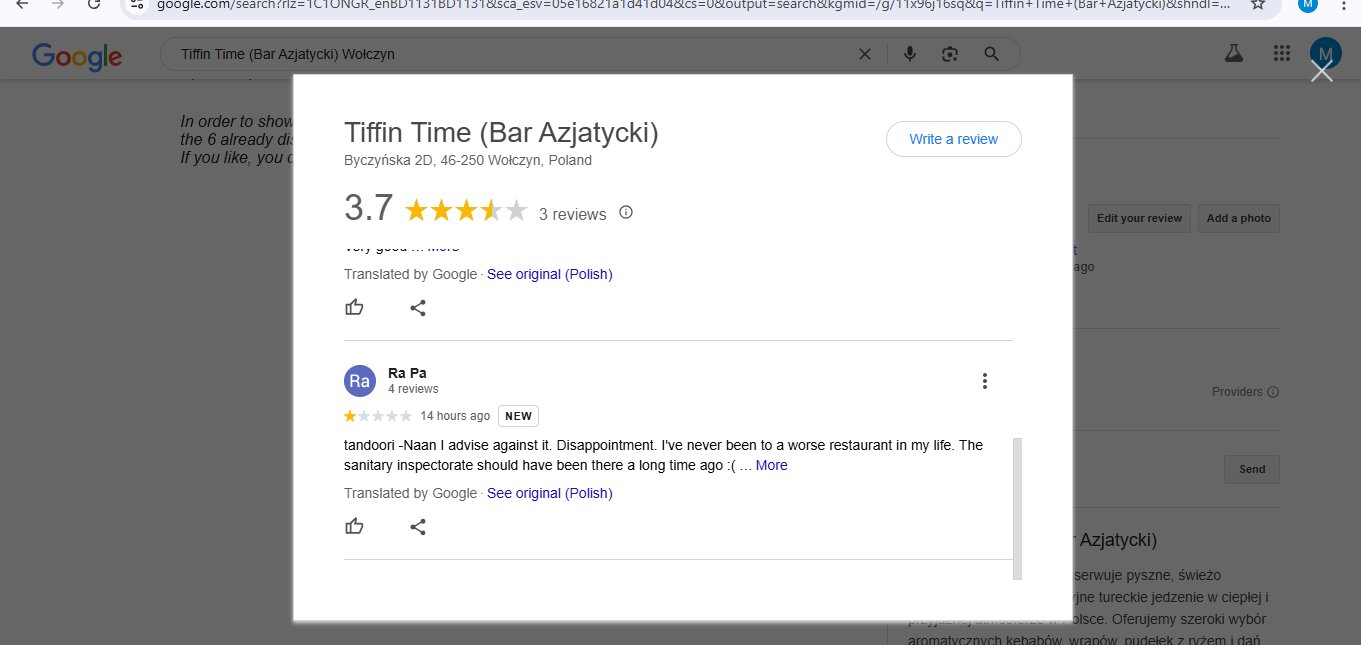This screenshot has width=1361, height=645.
Task: View site information icon in the address bar
Action: [x=139, y=4]
